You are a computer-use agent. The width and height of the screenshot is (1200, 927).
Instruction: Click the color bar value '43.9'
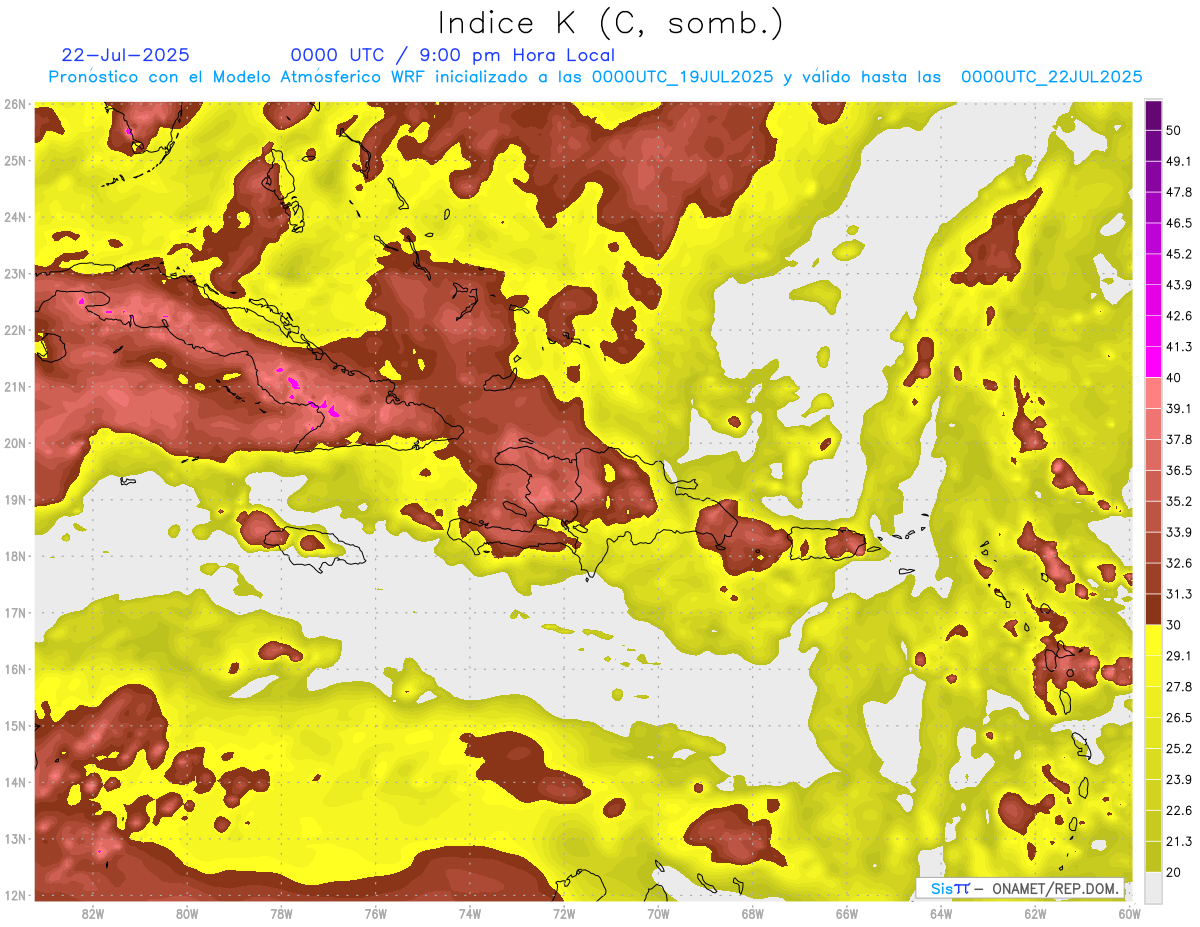(1179, 285)
